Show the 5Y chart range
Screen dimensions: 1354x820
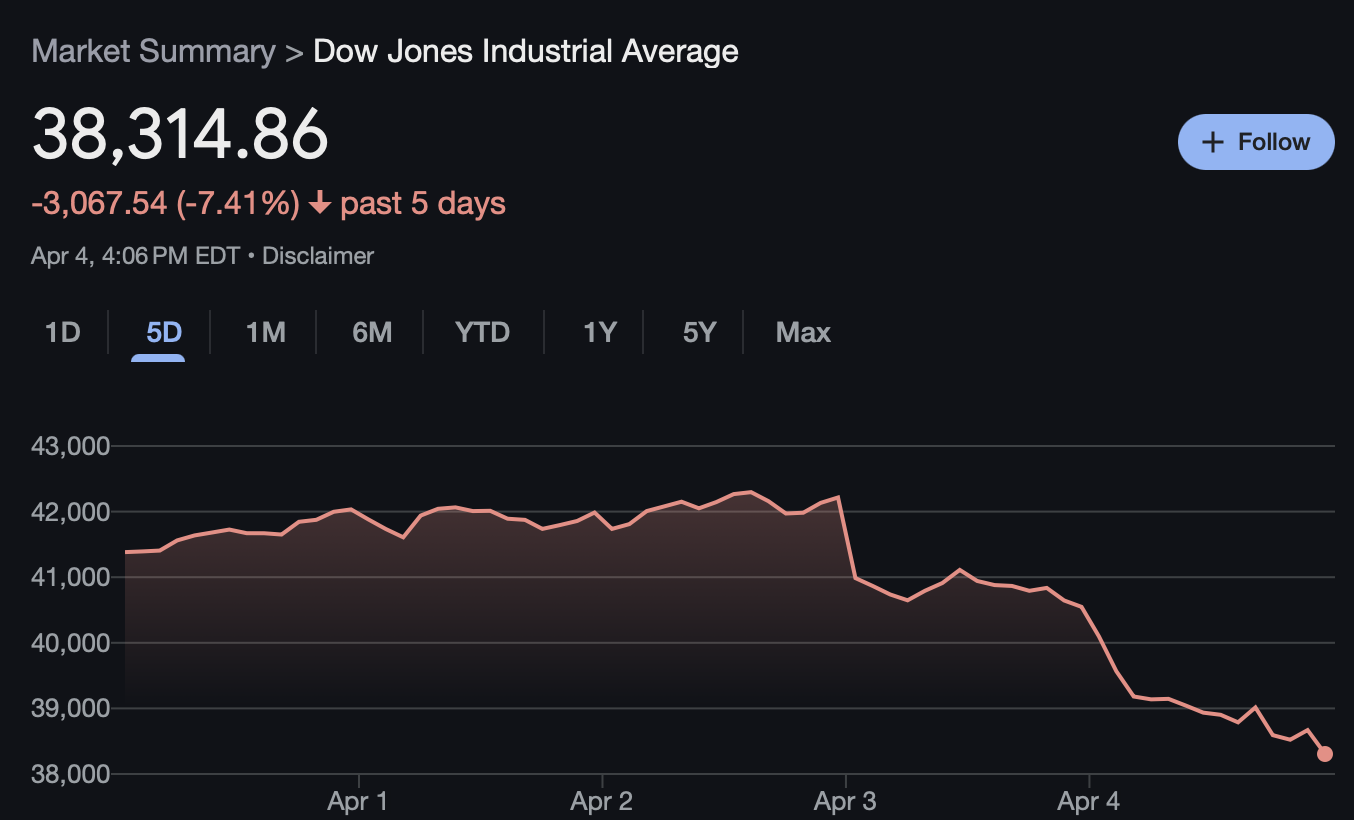click(x=699, y=332)
